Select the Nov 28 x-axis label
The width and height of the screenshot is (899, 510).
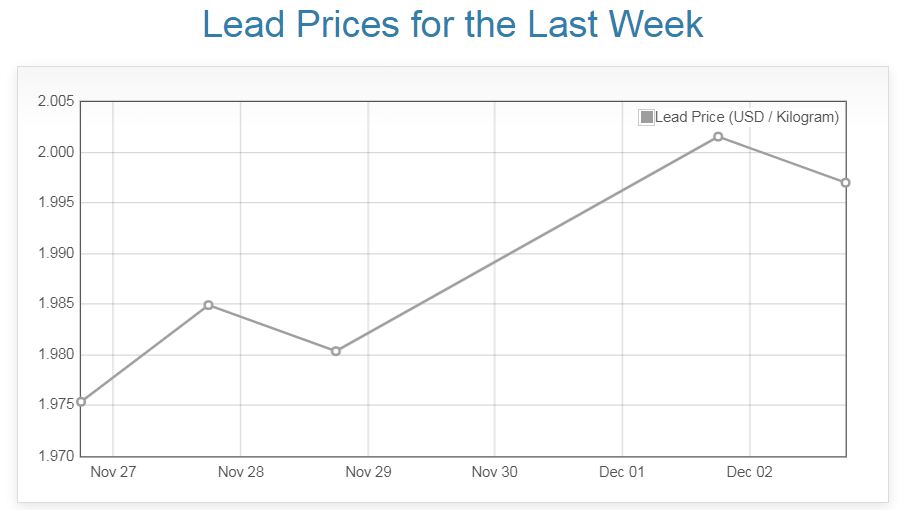coord(241,473)
